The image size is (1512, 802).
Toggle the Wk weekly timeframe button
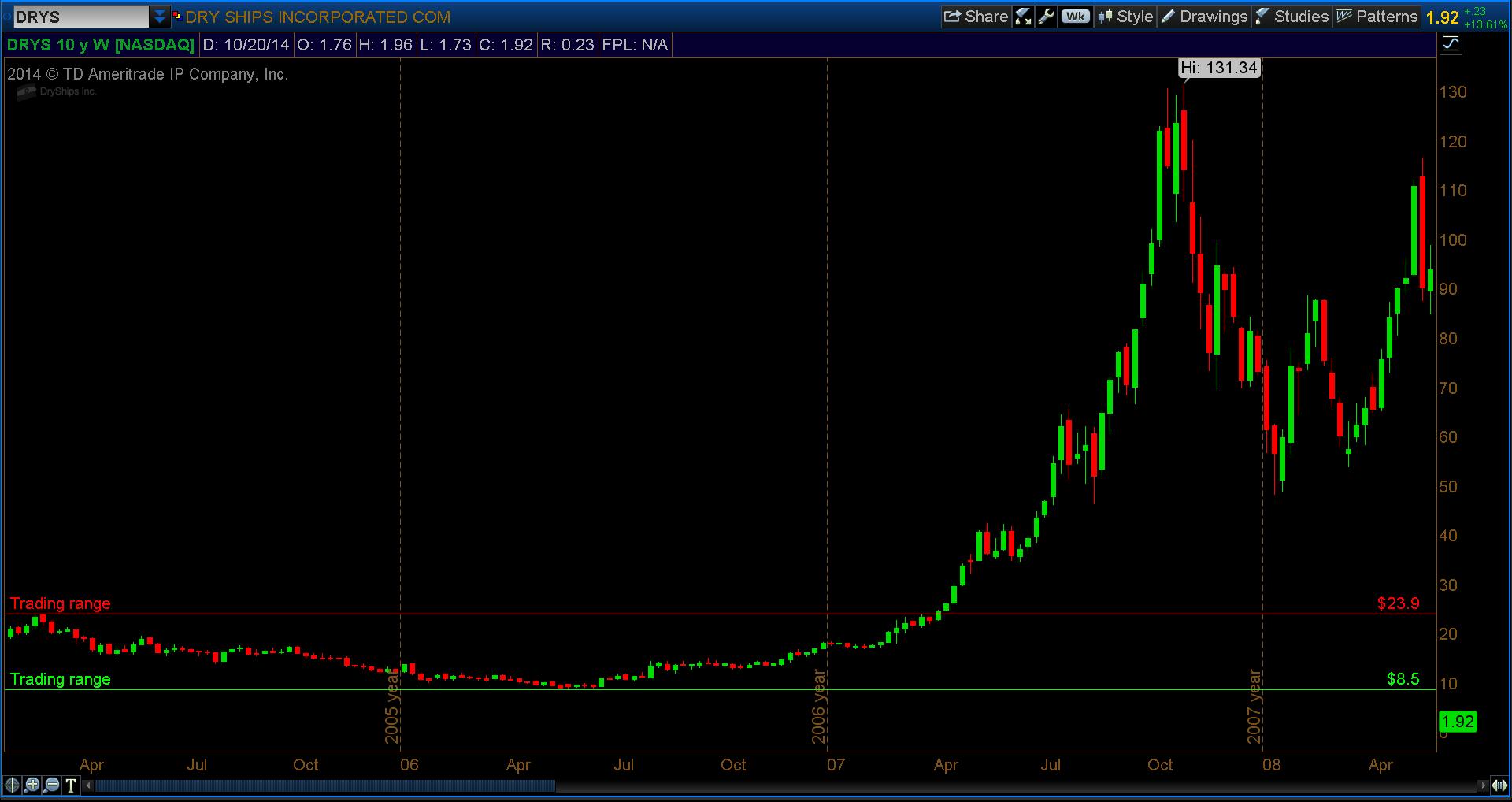coord(1075,17)
